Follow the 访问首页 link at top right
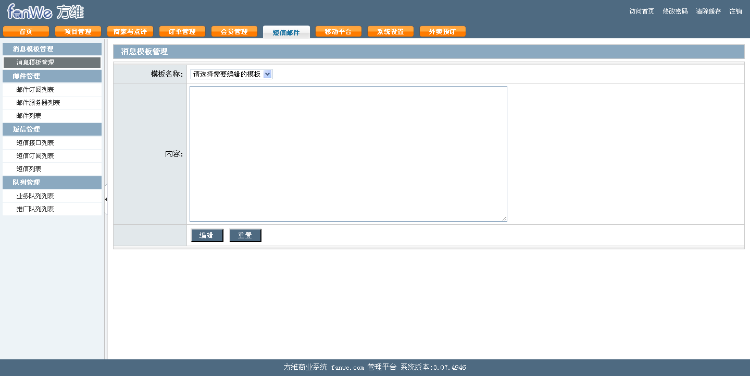This screenshot has width=750, height=376. [x=641, y=11]
